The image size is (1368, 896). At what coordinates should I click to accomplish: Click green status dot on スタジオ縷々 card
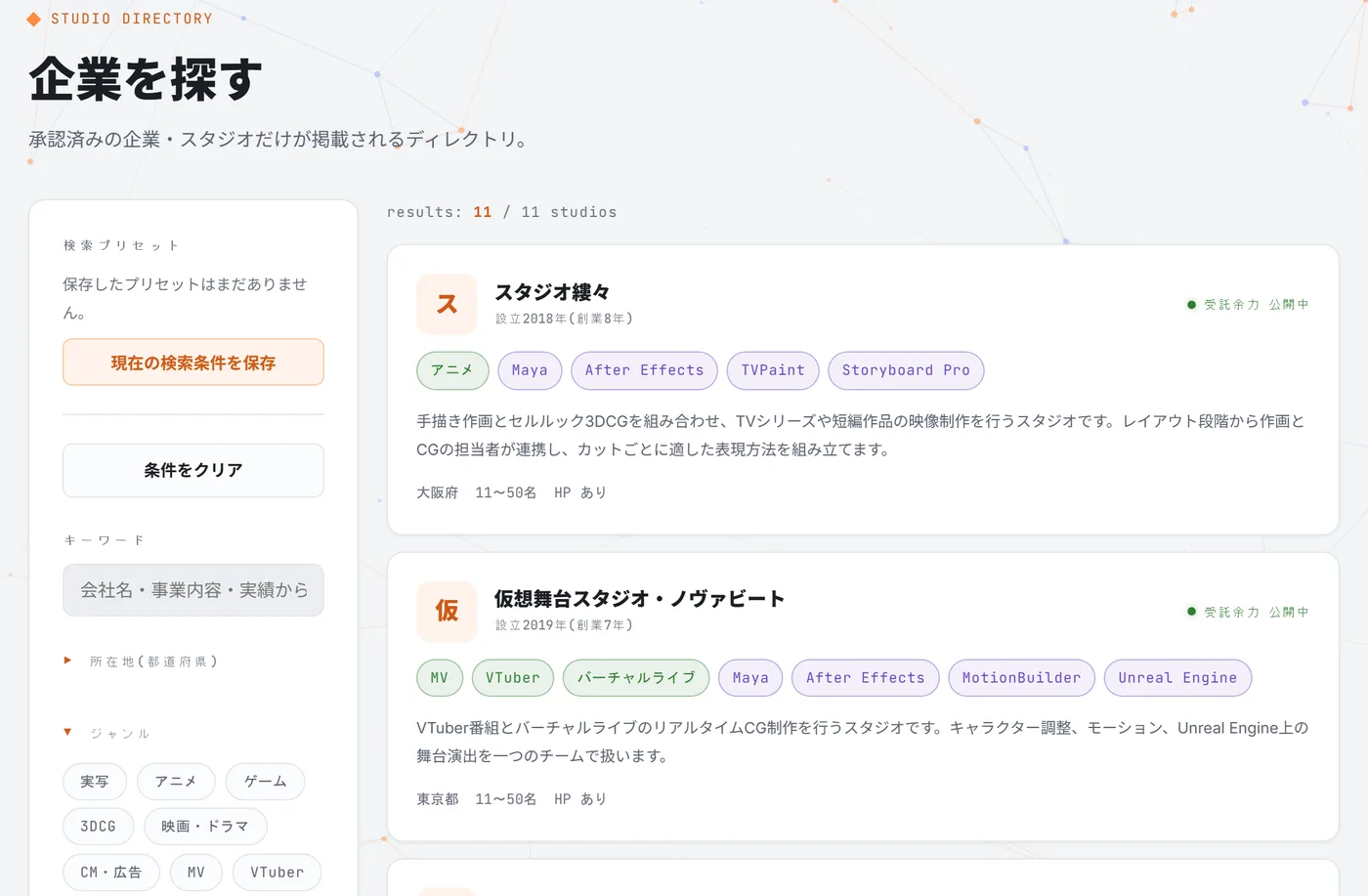coord(1191,305)
